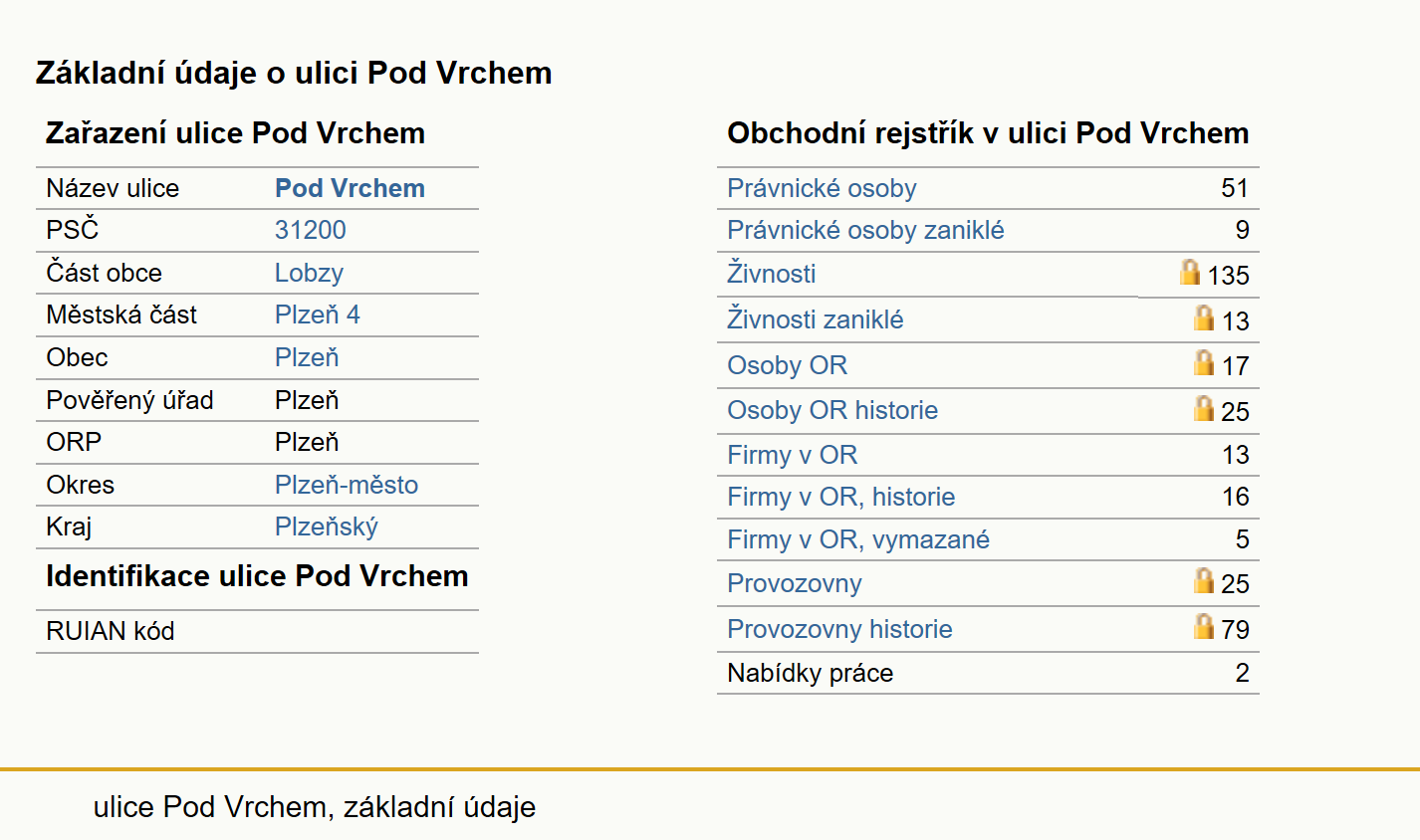Click the lock icon beside Živnosti count
The height and width of the screenshot is (840, 1420).
1190,272
